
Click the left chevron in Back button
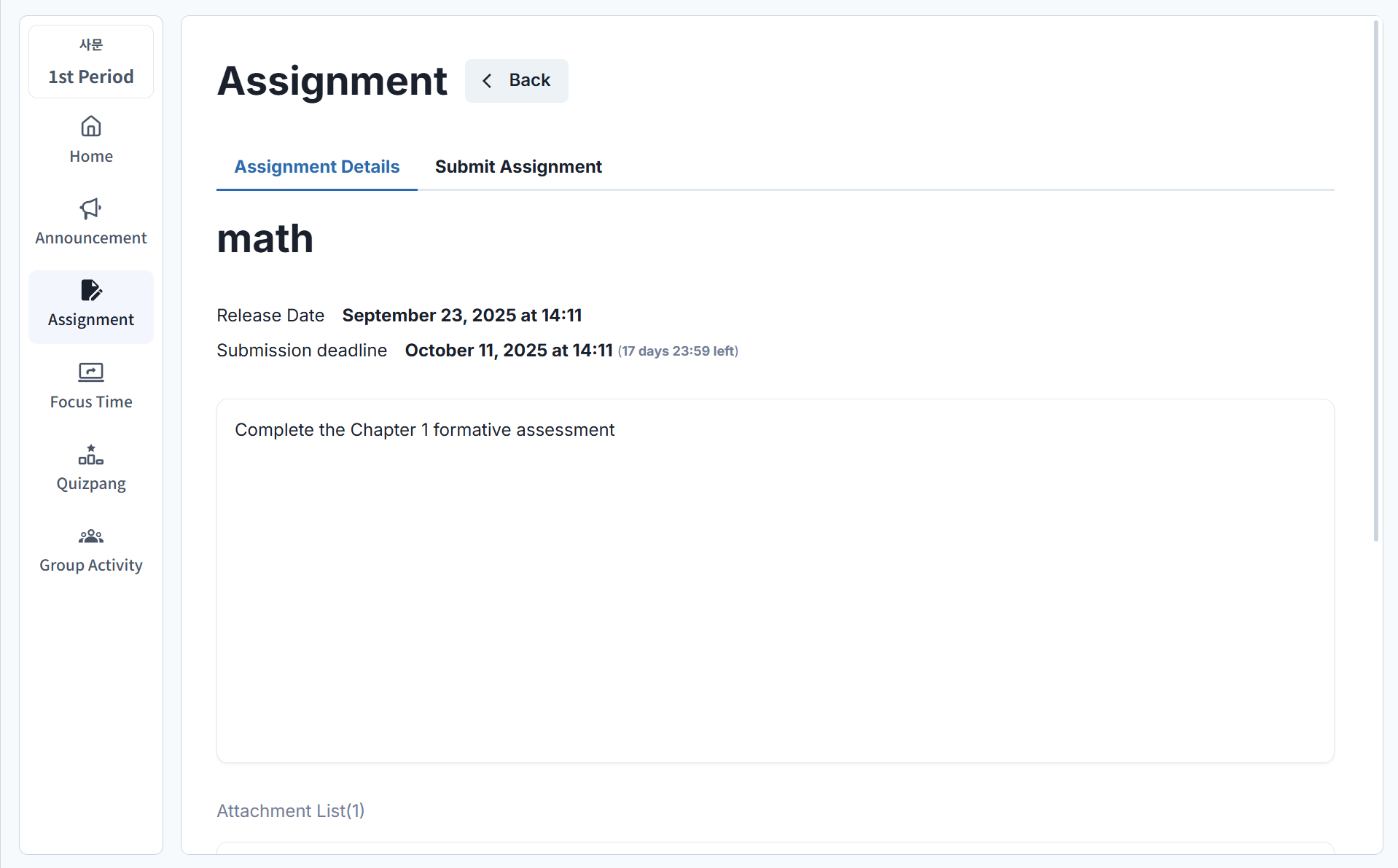tap(487, 81)
